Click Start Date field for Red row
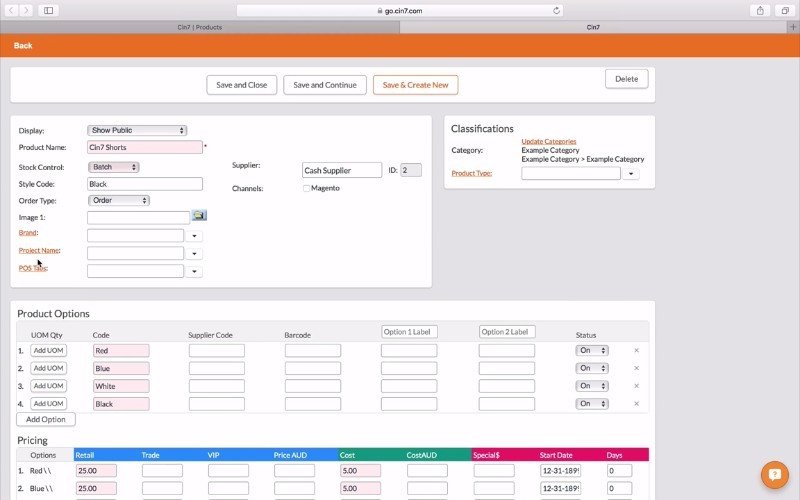The height and width of the screenshot is (500, 800). [x=561, y=471]
